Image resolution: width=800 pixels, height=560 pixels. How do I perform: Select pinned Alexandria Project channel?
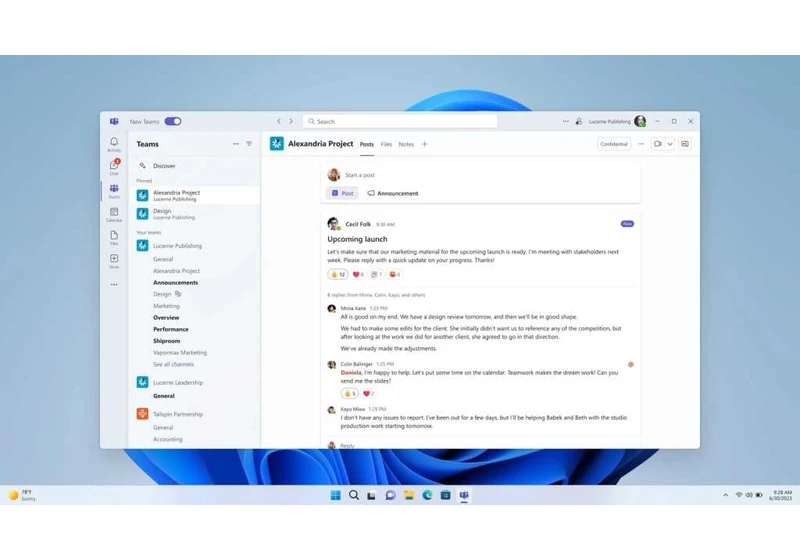point(194,195)
